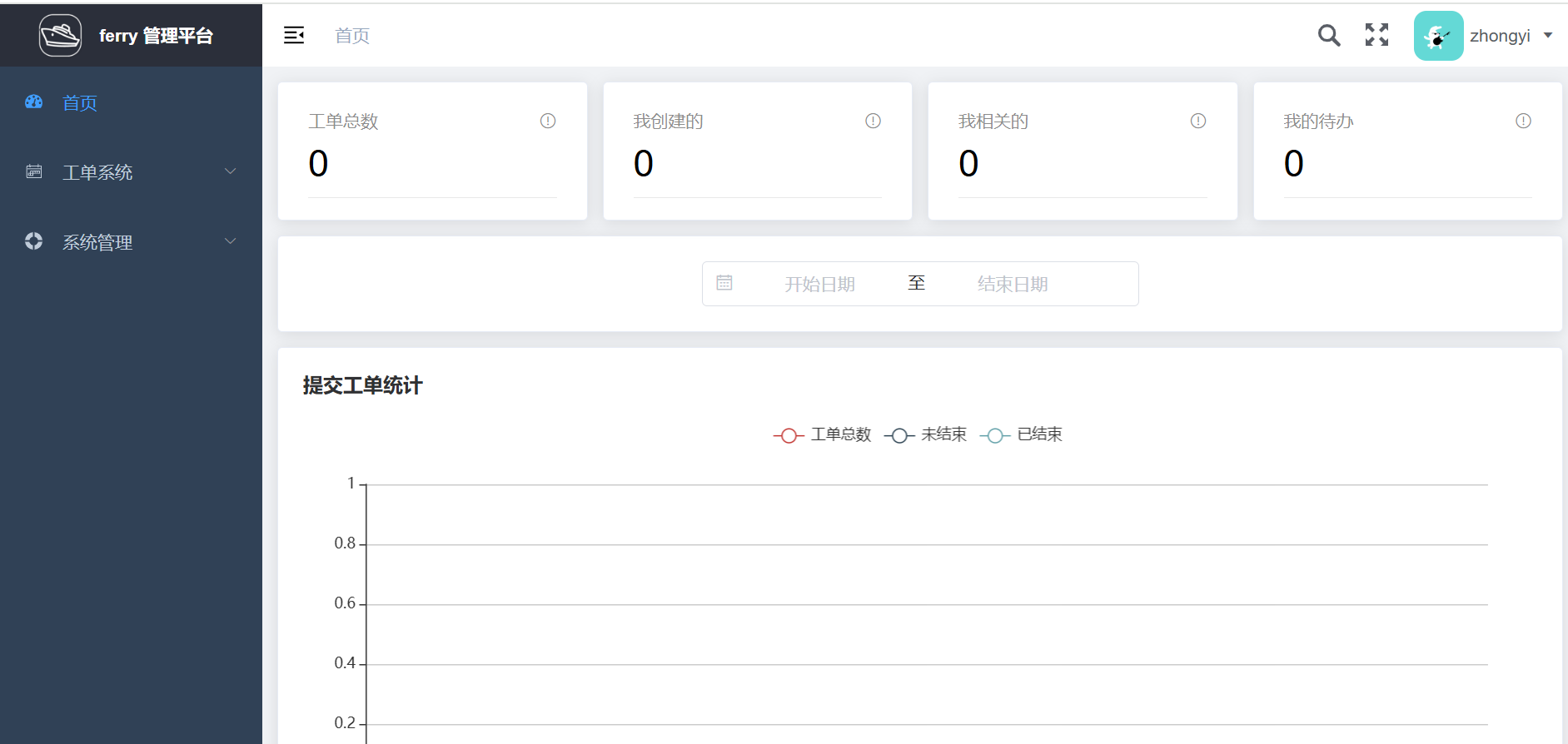The width and height of the screenshot is (1568, 744).
Task: Open the zhongyi user dropdown arrow
Action: 1548,36
